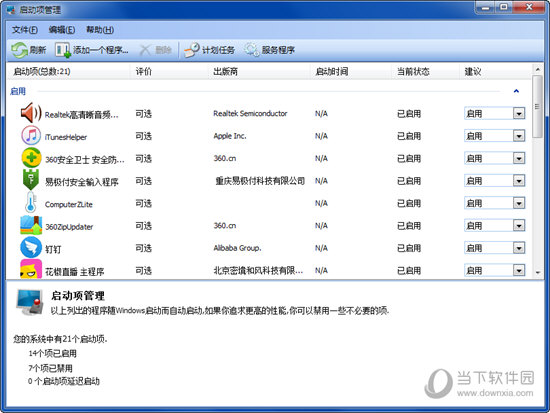Open the 文件(F) menu

(25, 30)
